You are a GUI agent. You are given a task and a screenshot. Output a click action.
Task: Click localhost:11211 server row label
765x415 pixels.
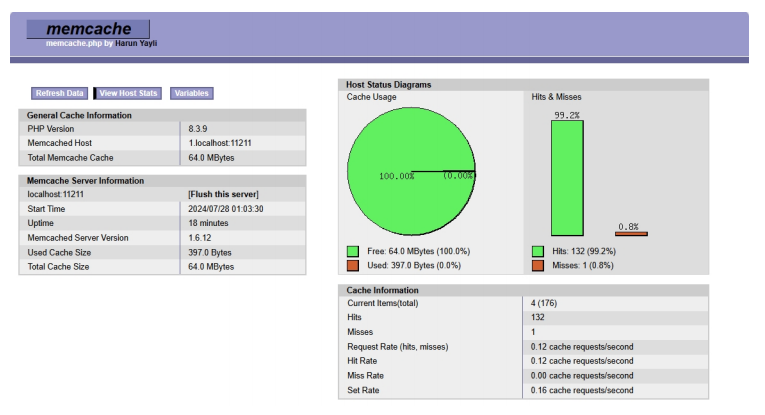[x=56, y=194]
